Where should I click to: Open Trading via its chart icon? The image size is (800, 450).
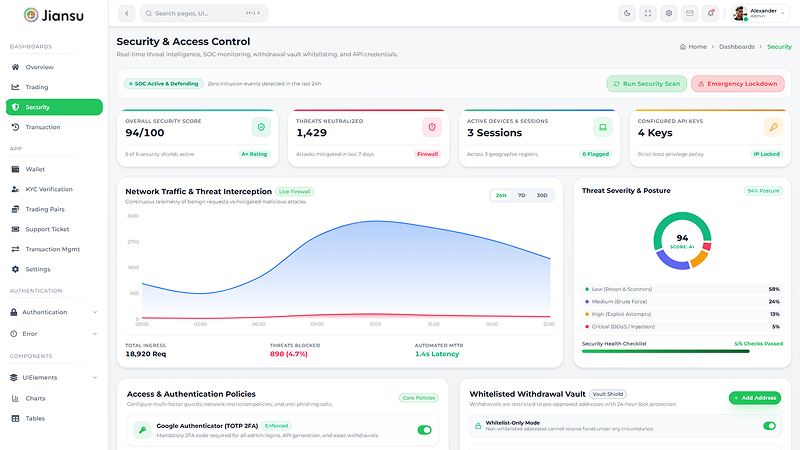click(x=15, y=87)
